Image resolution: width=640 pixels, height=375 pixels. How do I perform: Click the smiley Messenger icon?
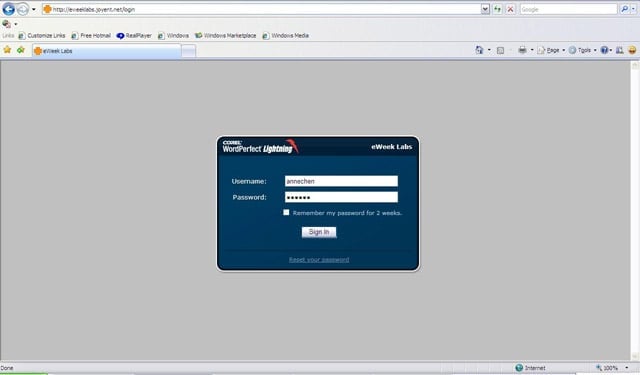coord(632,50)
